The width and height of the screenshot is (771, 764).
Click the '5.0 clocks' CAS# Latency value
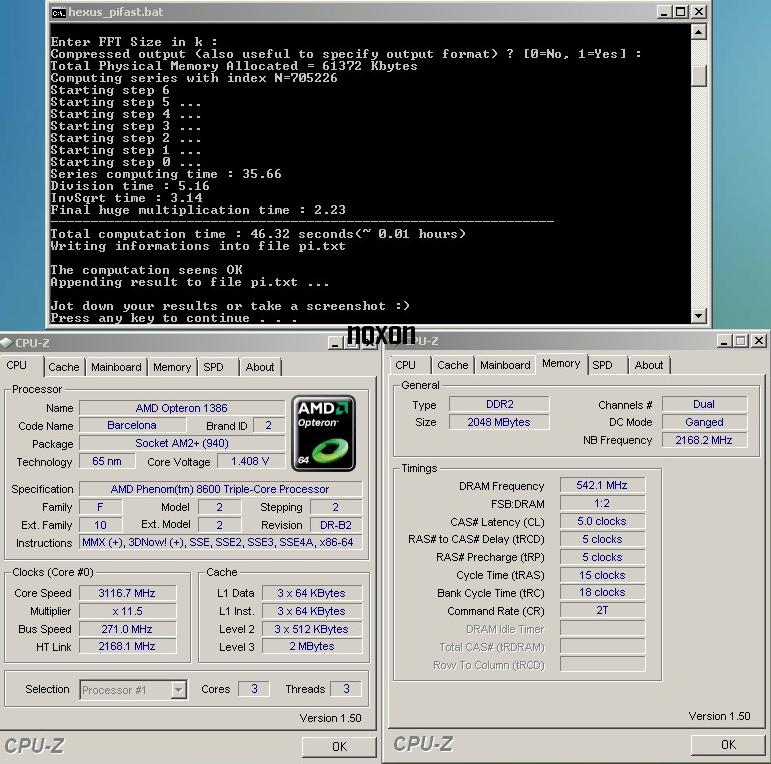pos(602,521)
